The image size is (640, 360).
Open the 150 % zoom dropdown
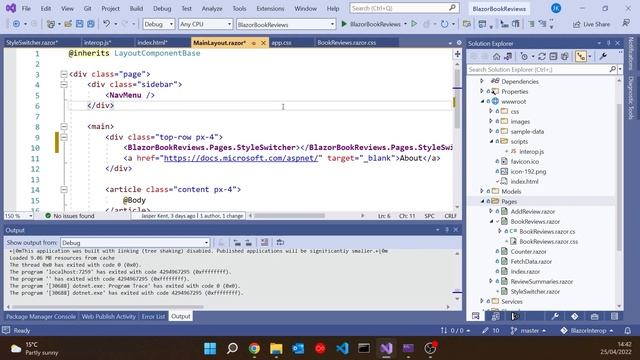[18, 216]
